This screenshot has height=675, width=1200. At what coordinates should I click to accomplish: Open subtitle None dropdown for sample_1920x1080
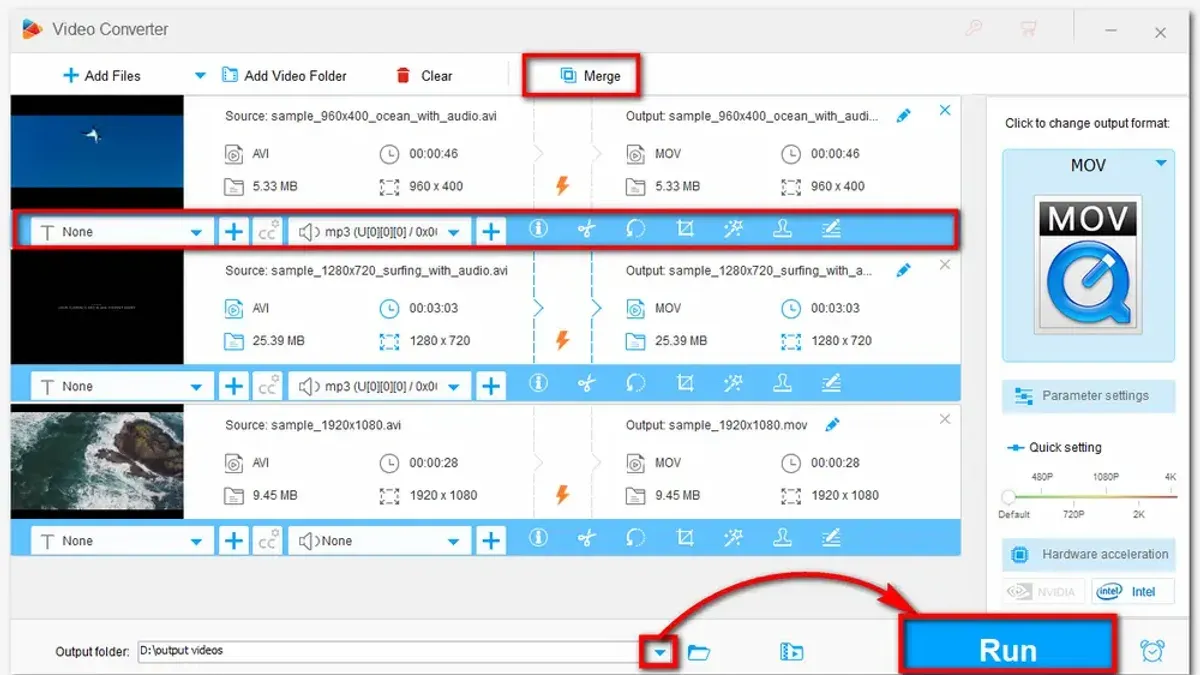pyautogui.click(x=122, y=541)
